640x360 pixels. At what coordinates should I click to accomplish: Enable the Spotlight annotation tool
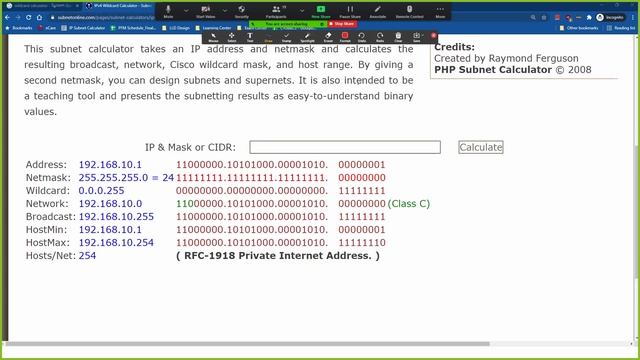point(307,38)
